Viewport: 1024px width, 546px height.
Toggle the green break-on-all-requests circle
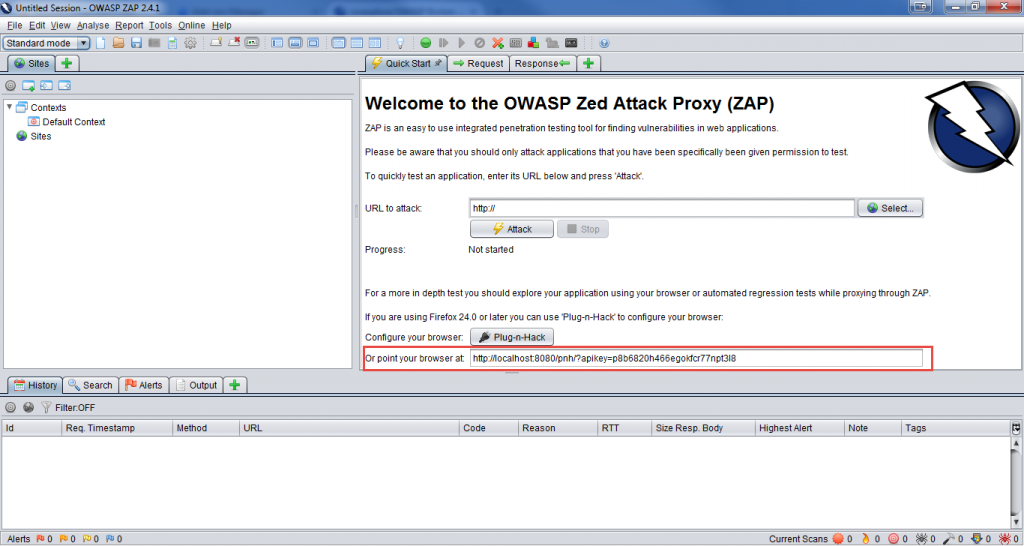coord(426,43)
